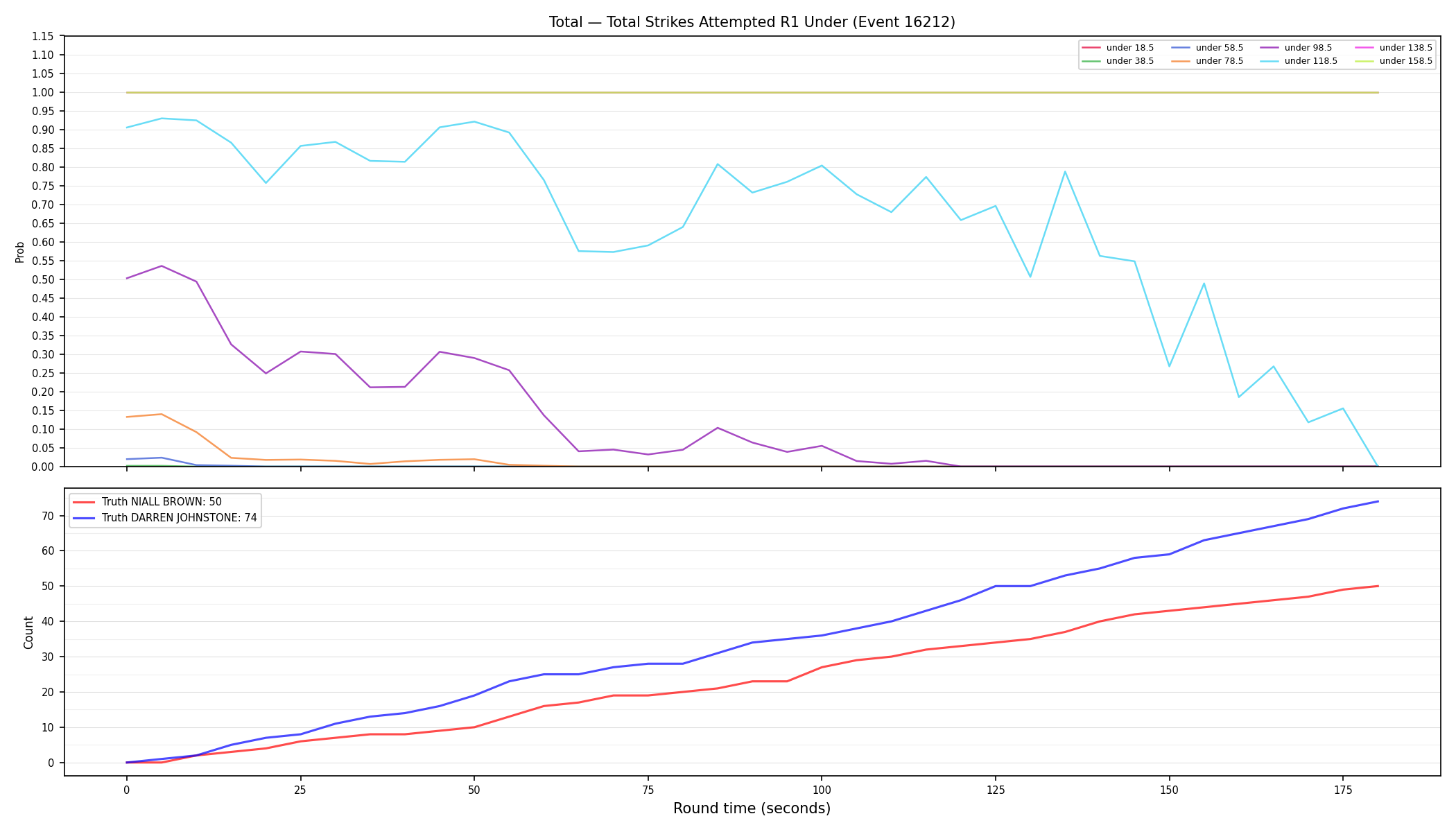Click the "0.50" Prob axis tick
This screenshot has height=832, width=1456.
click(43, 279)
